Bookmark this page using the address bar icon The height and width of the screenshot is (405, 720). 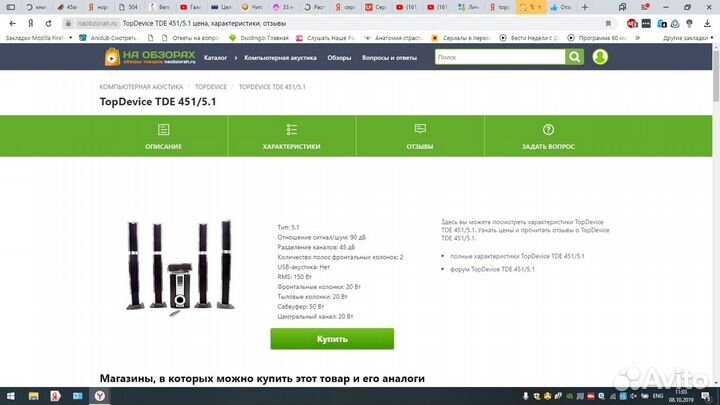(608, 23)
